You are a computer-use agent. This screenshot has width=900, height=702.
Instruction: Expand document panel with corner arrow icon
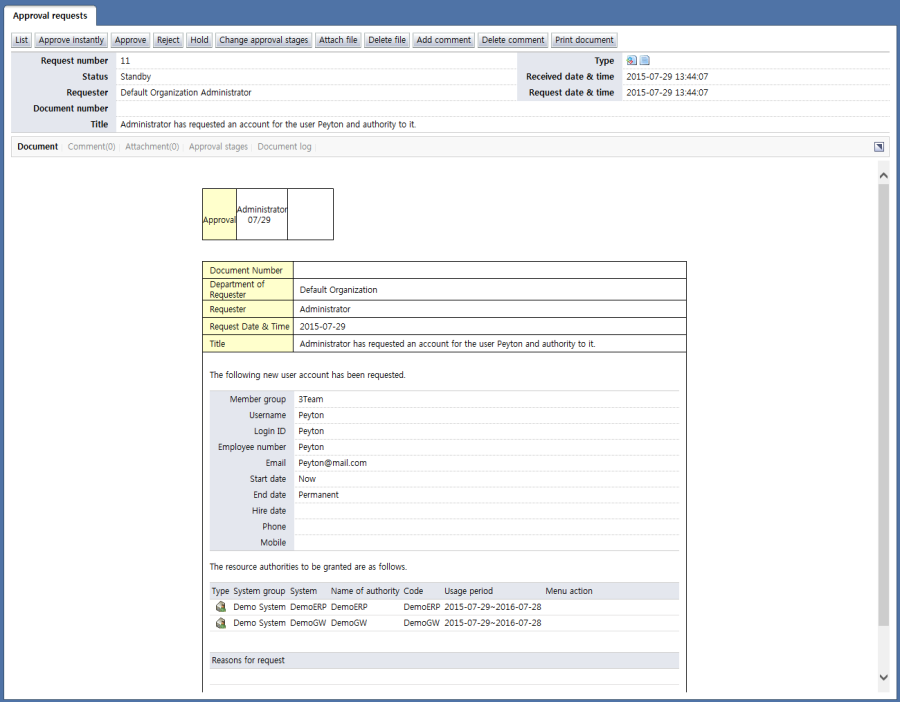pos(878,147)
